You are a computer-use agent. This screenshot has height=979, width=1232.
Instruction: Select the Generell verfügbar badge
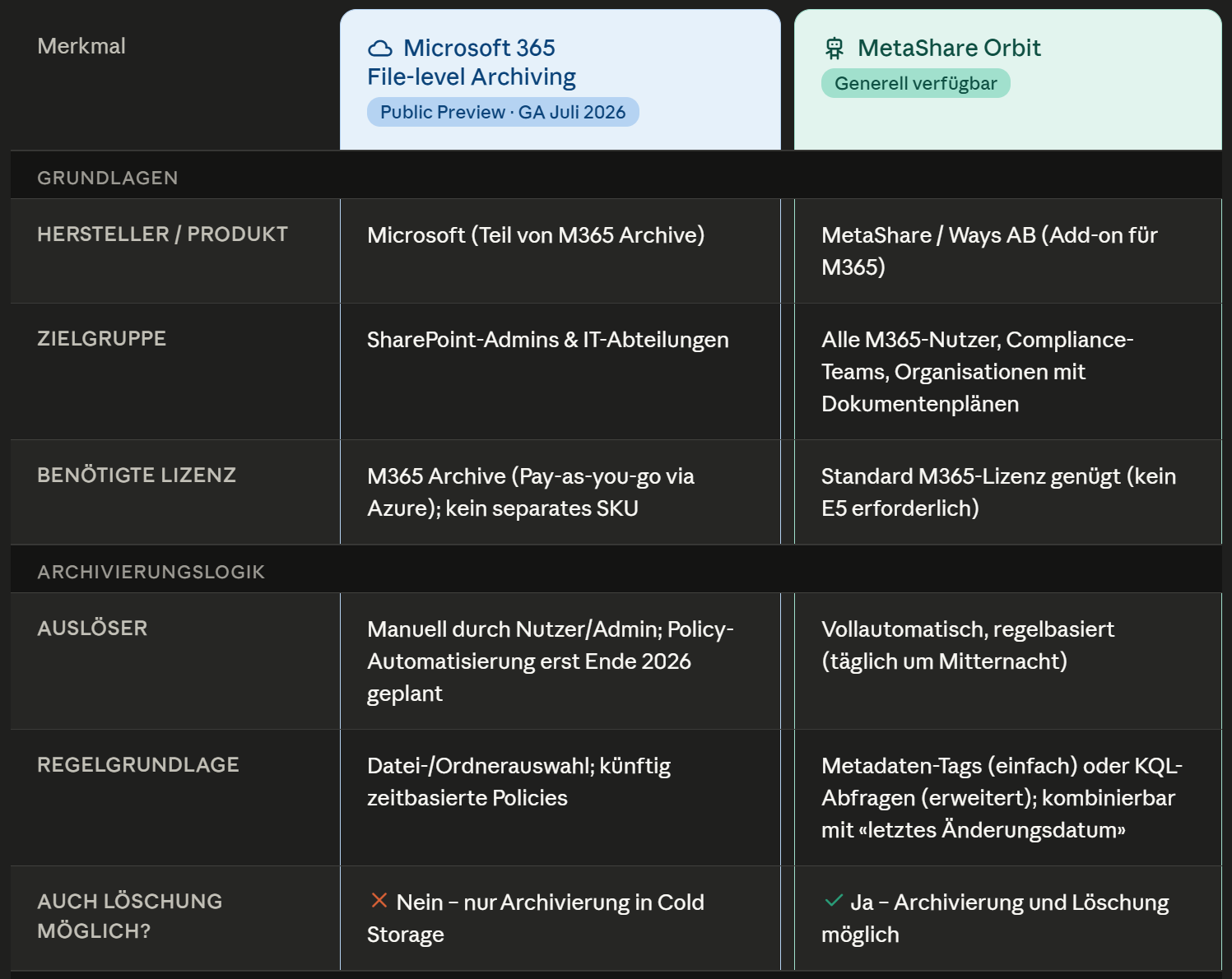pyautogui.click(x=915, y=83)
